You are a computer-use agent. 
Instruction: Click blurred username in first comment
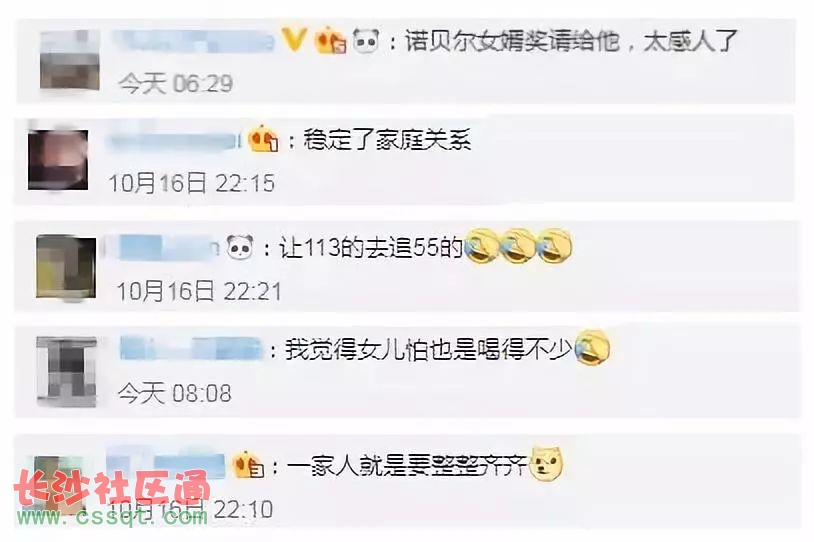click(194, 40)
